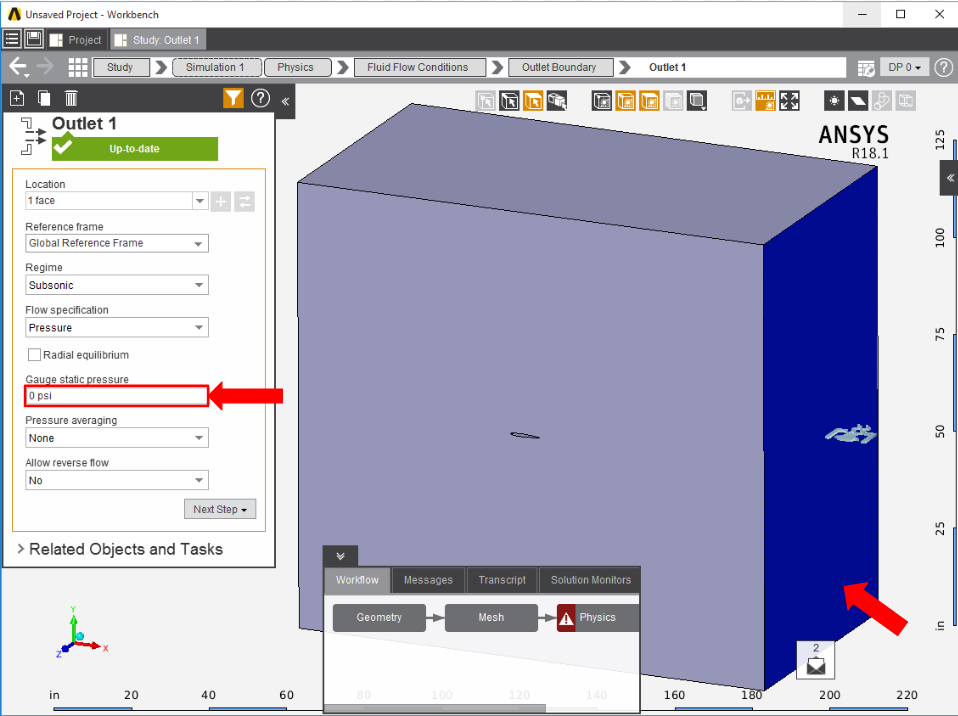
Task: Select the Workflow tab
Action: pyautogui.click(x=357, y=580)
